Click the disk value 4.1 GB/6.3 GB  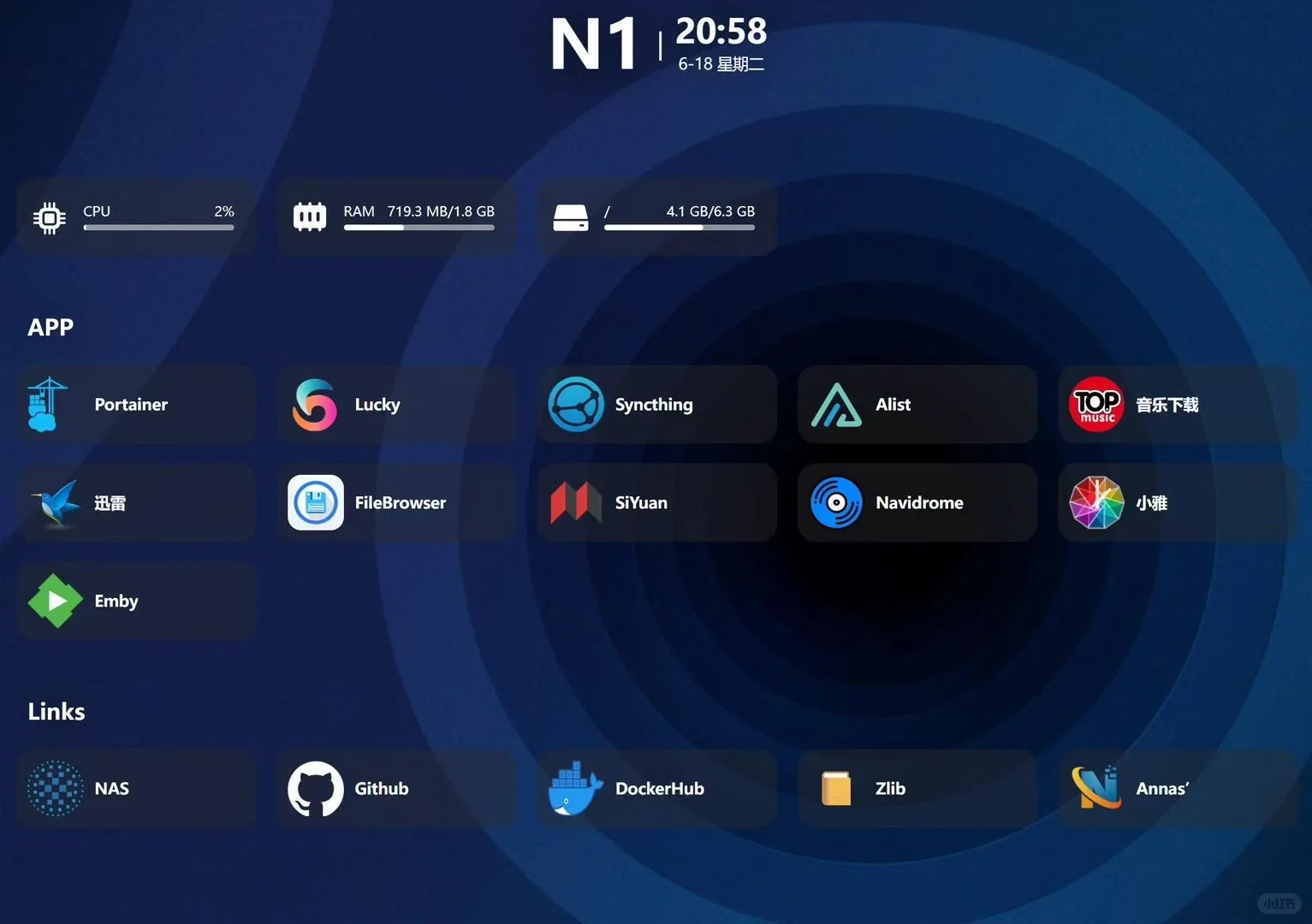pos(710,211)
